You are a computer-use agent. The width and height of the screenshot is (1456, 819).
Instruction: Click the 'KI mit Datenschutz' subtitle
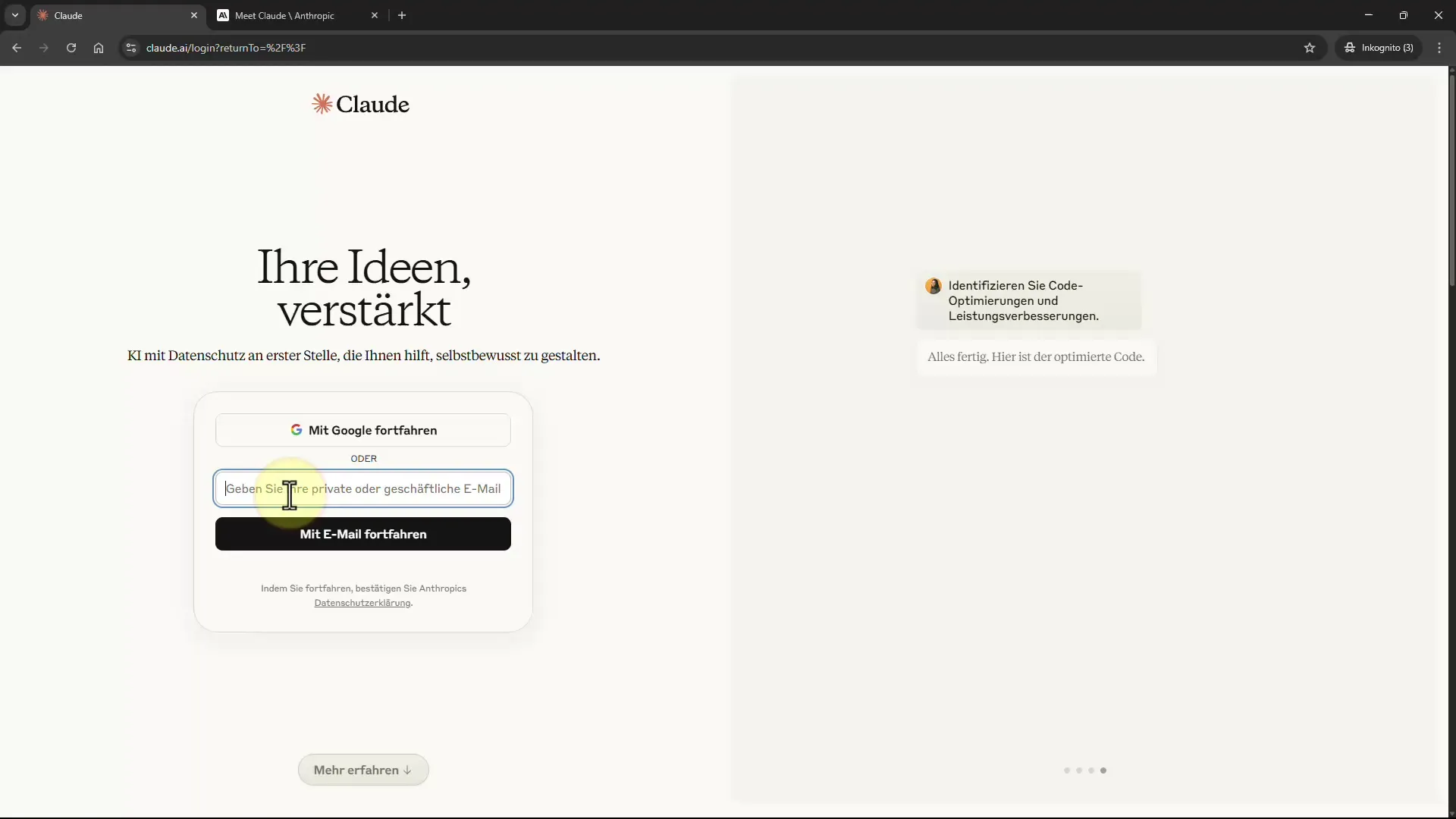(x=363, y=356)
